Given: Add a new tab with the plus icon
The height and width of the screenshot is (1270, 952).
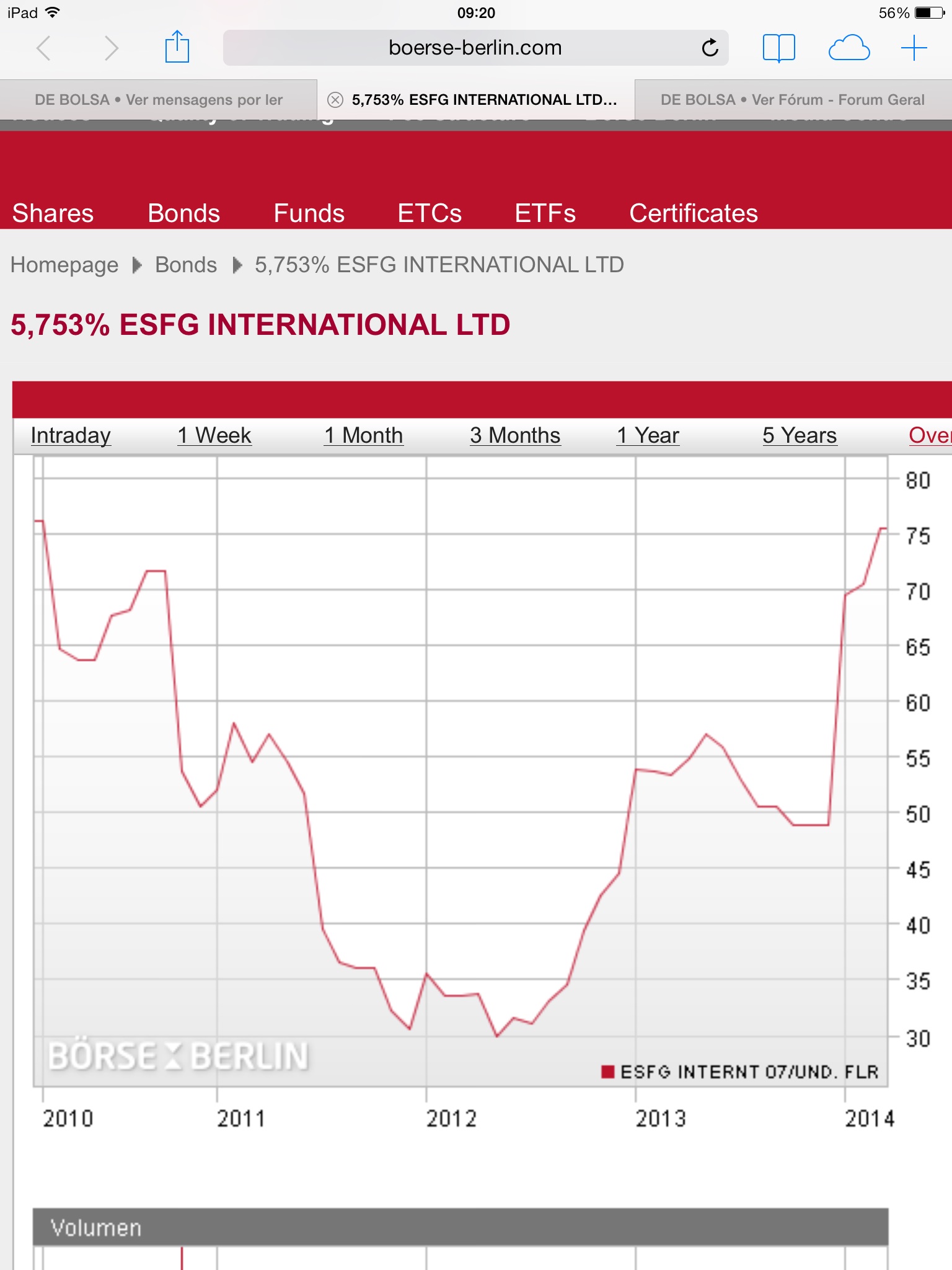Looking at the screenshot, I should 914,48.
